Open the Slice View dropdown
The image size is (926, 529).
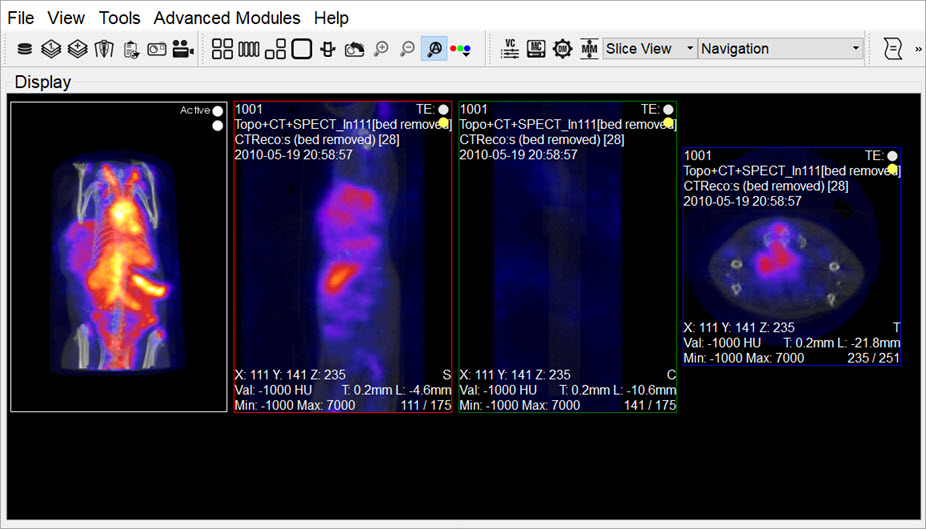(x=650, y=49)
